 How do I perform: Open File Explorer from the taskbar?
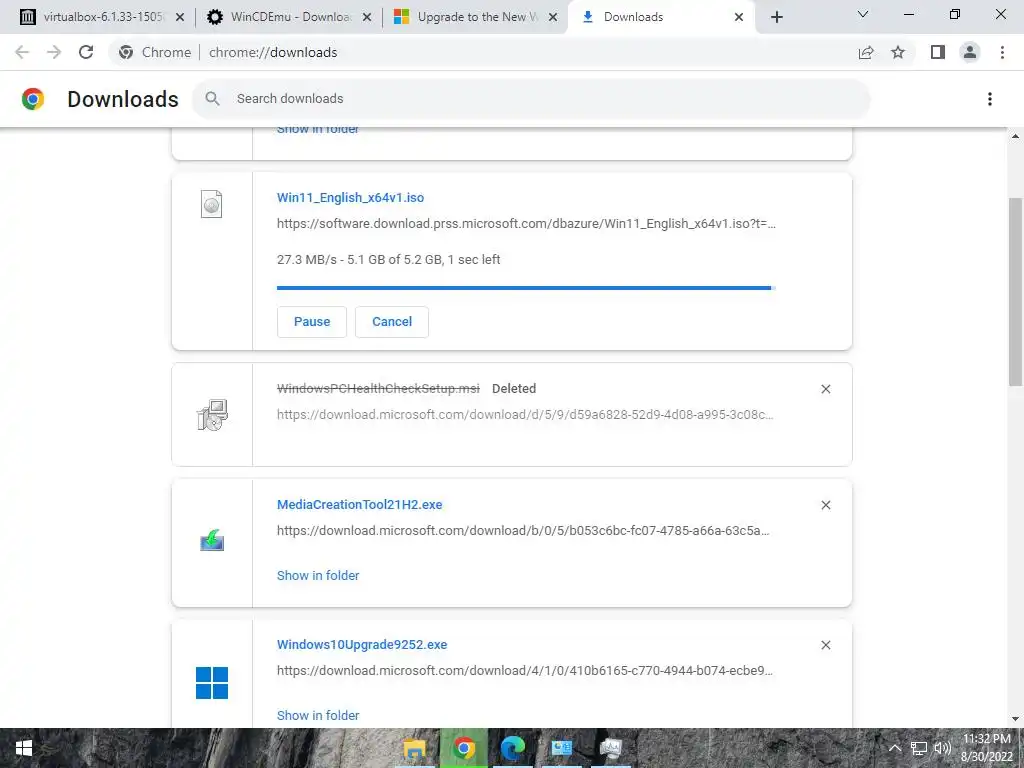415,748
